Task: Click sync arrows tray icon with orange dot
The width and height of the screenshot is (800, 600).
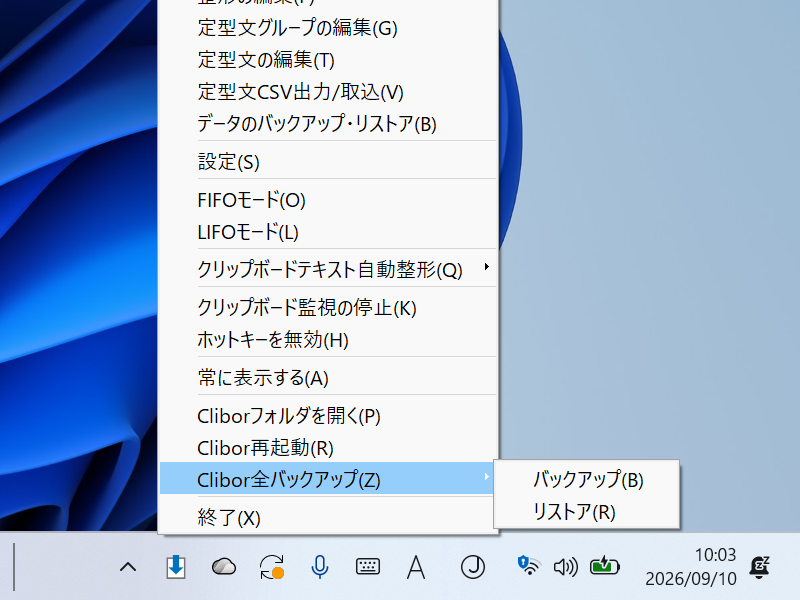Action: pyautogui.click(x=271, y=567)
